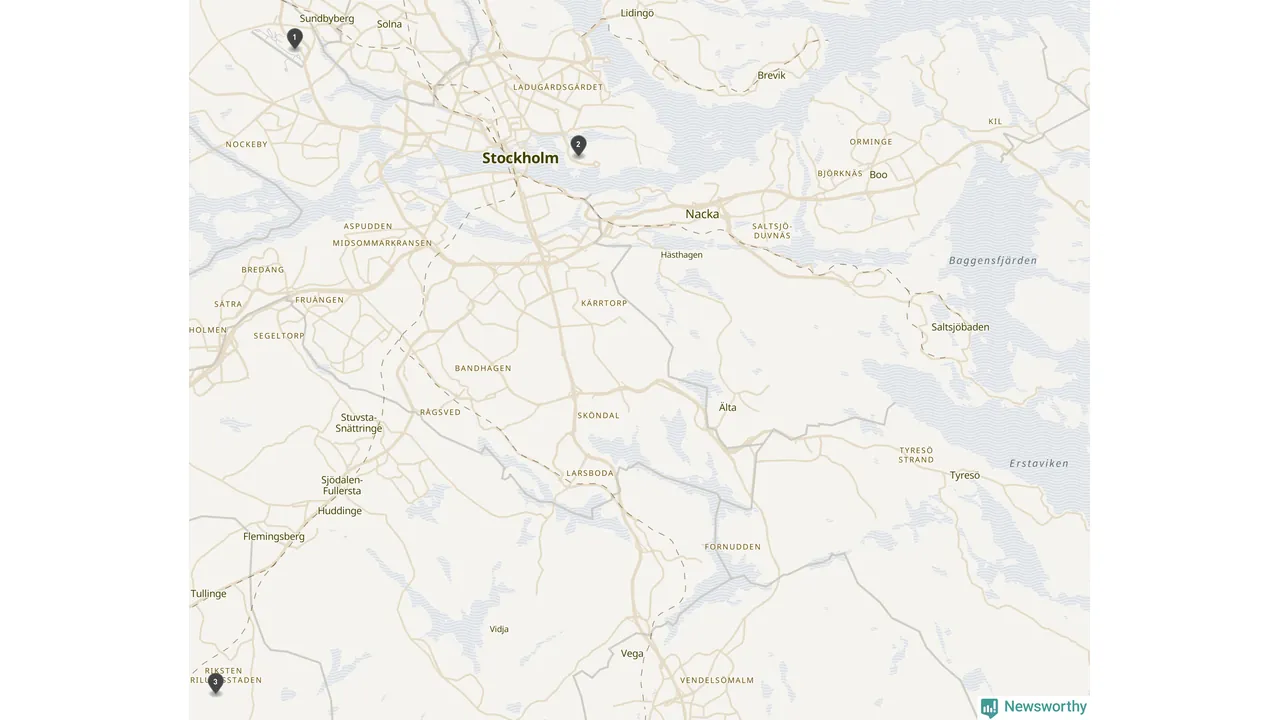
Task: Click the Brevik label on Lidingö
Action: (x=772, y=75)
